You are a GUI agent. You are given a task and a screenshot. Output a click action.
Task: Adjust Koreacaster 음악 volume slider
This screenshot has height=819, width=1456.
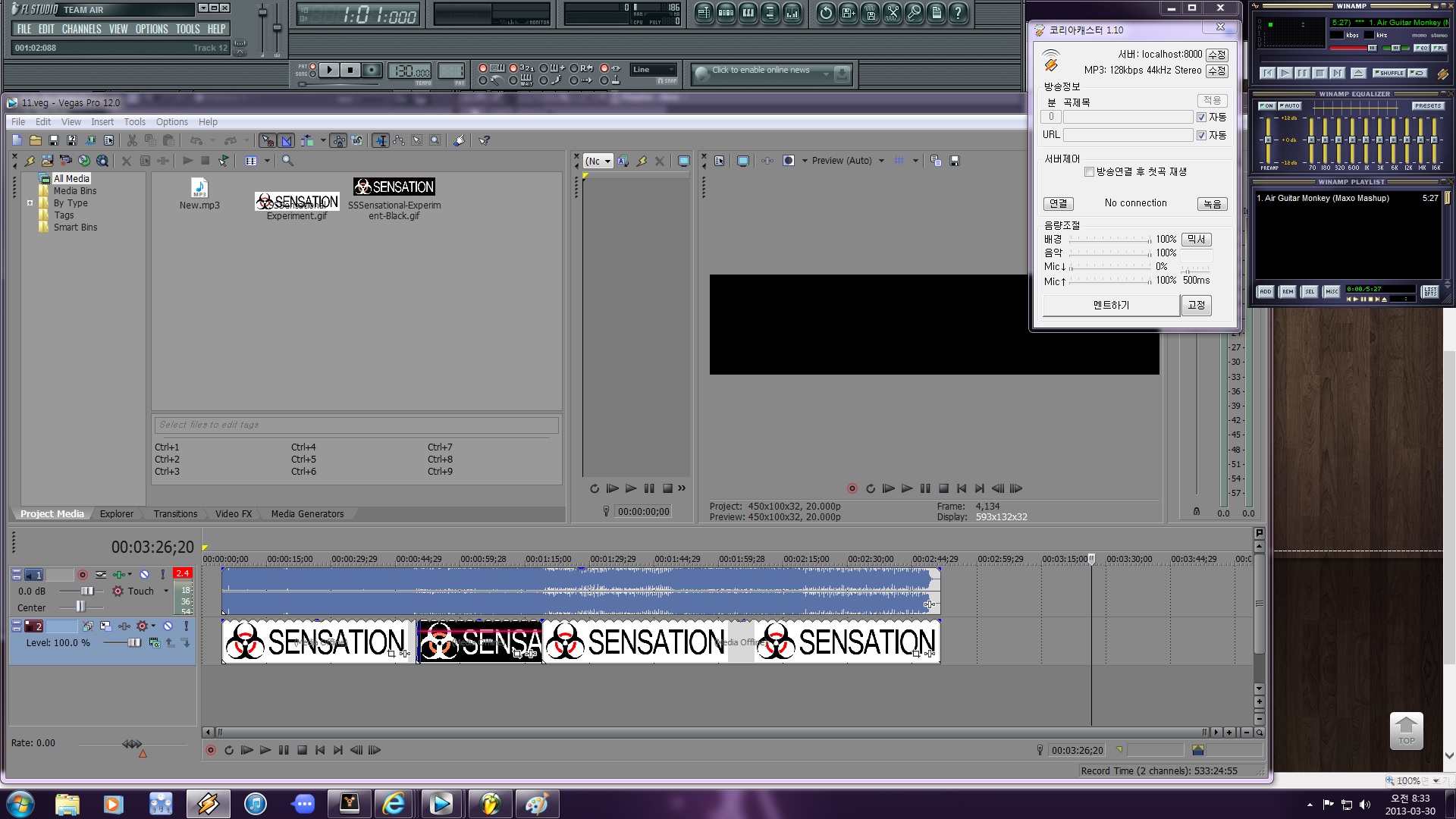point(1109,253)
